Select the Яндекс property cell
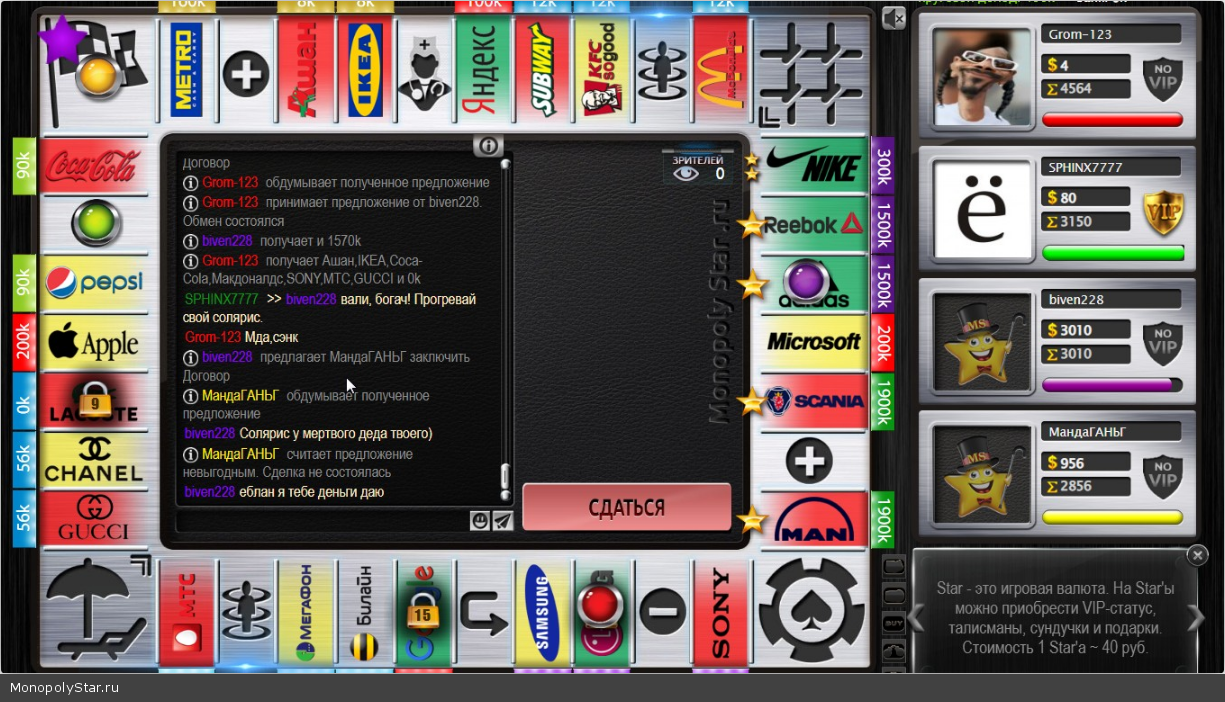1225x702 pixels. 483,71
